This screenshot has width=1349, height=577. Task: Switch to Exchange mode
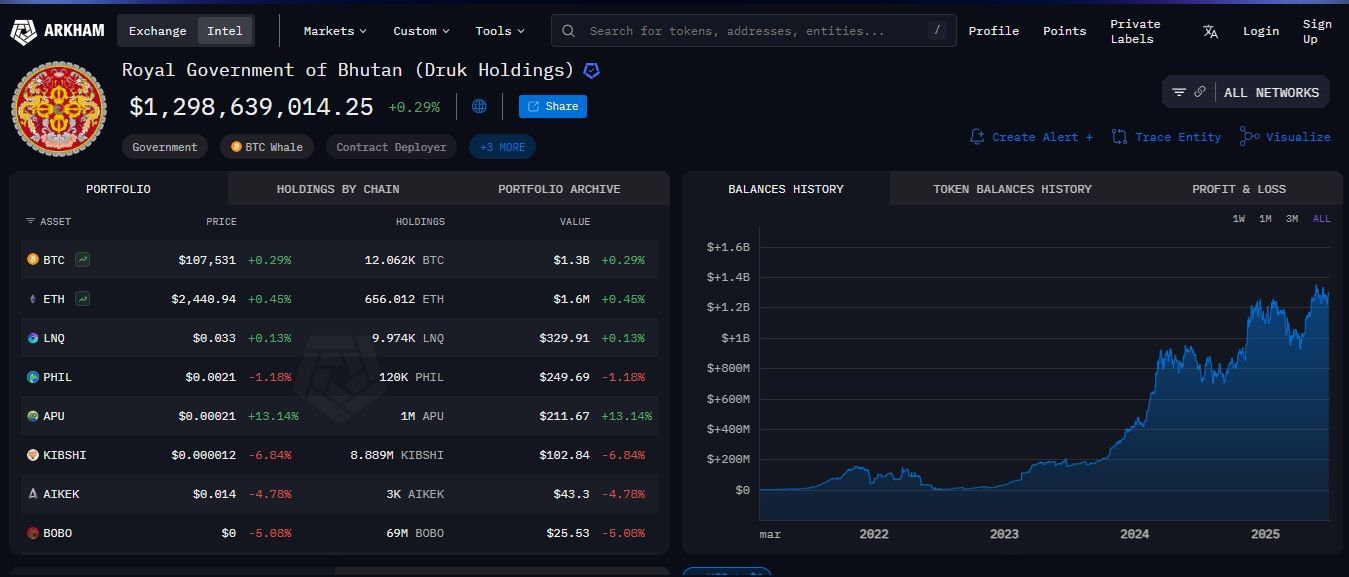coord(158,31)
